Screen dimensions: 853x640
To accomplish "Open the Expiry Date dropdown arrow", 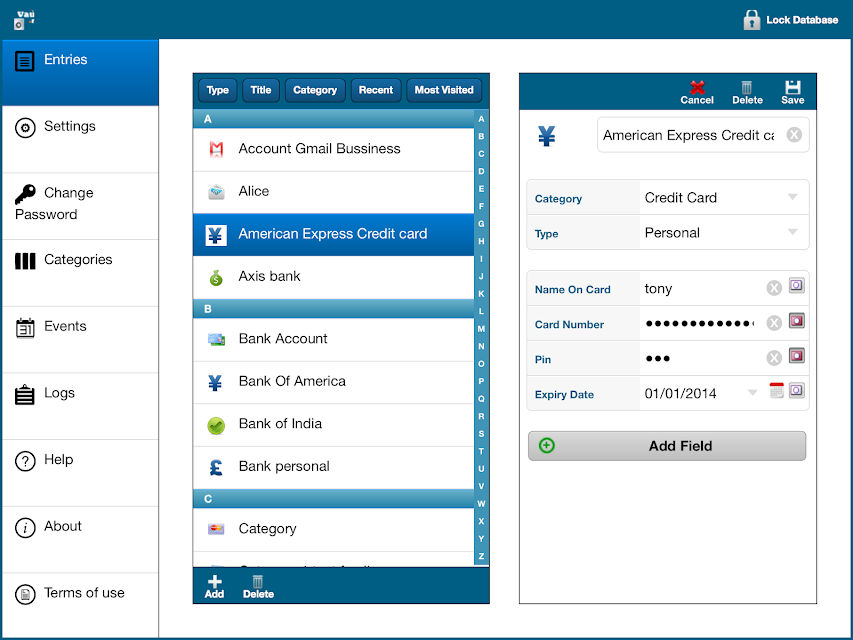I will click(x=752, y=392).
